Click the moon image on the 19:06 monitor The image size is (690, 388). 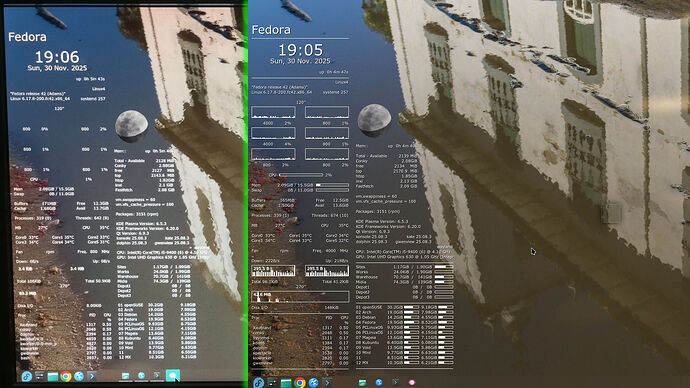pyautogui.click(x=131, y=125)
